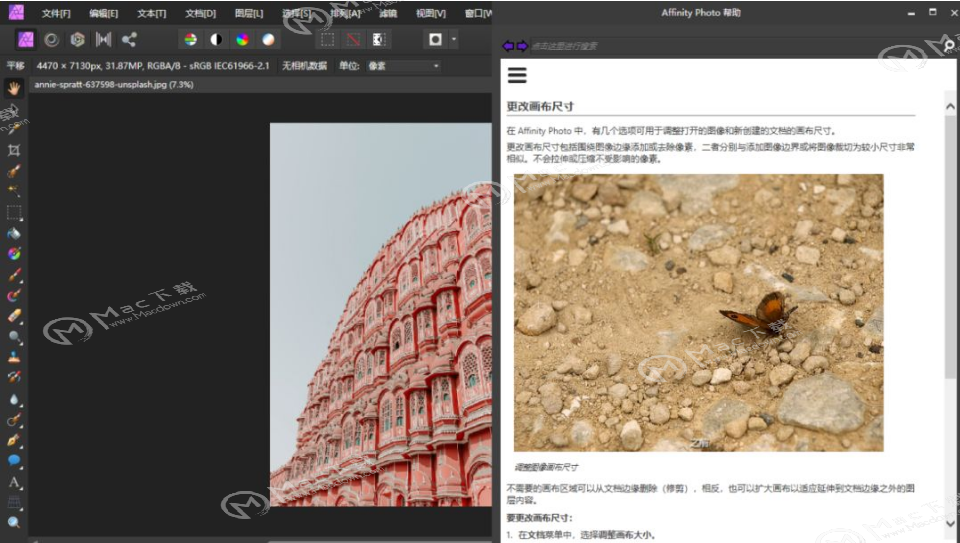This screenshot has width=960, height=543.
Task: Click the Invert Selection toolbar icon
Action: pyautogui.click(x=379, y=40)
